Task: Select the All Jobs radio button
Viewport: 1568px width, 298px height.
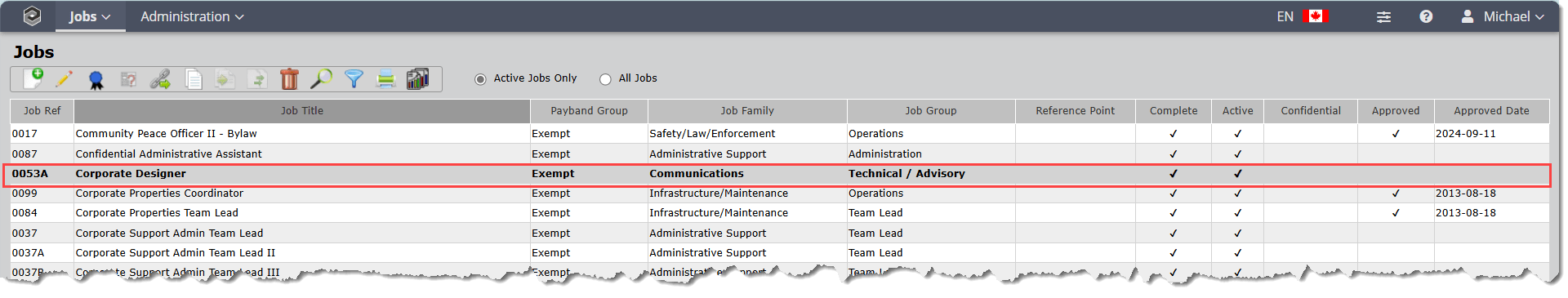Action: (x=605, y=79)
